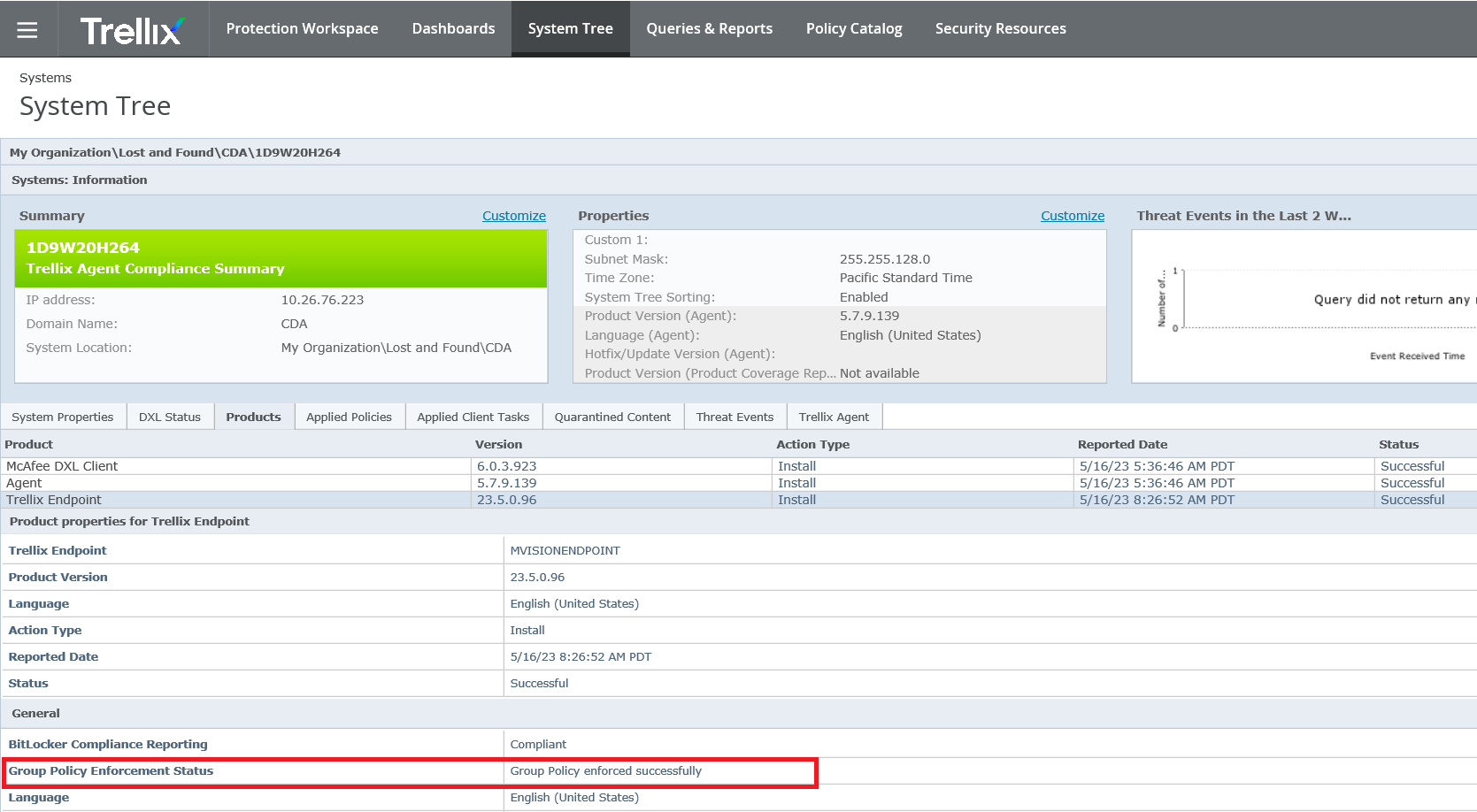Open Applied Client Tasks tab
The image size is (1477, 812).
click(473, 417)
